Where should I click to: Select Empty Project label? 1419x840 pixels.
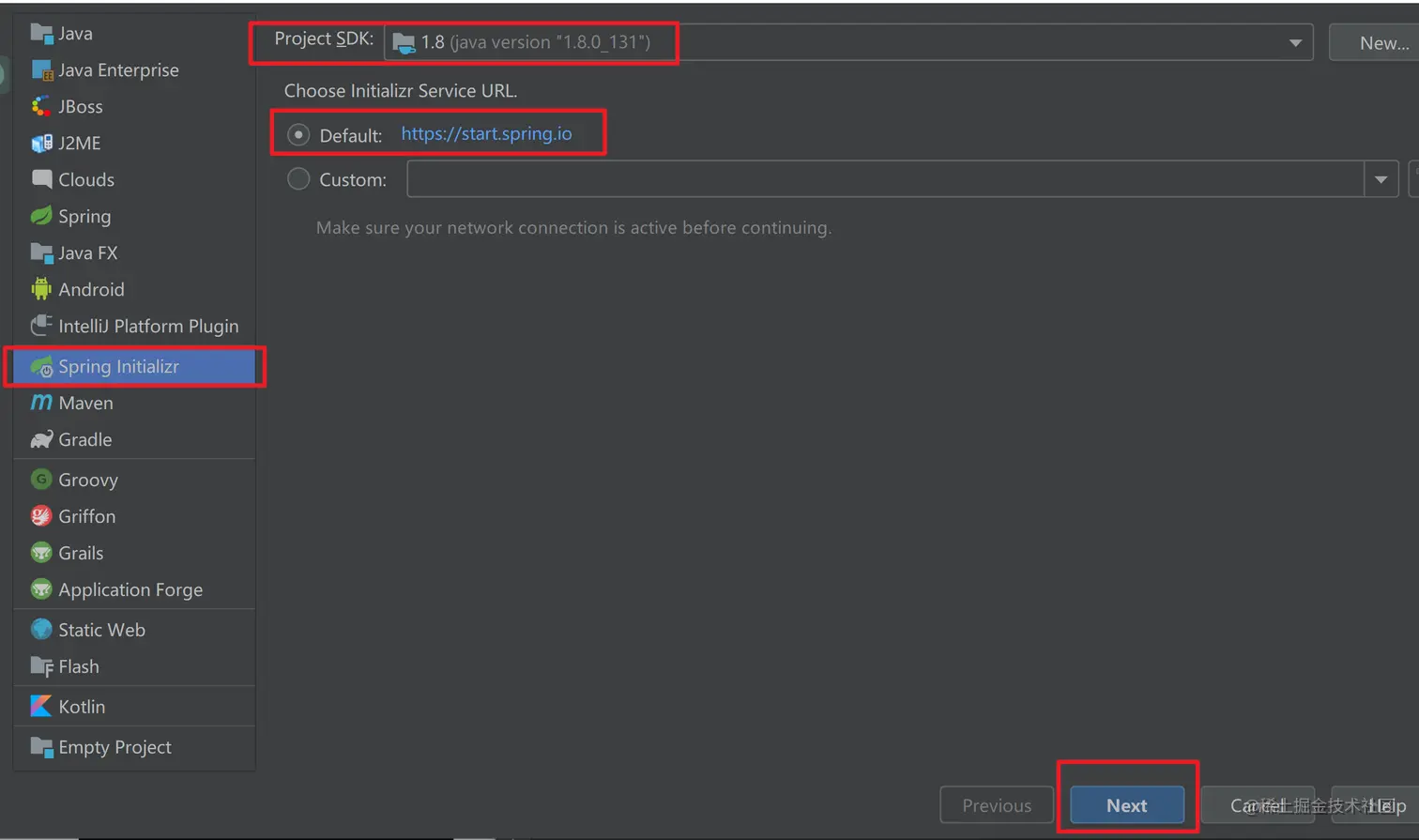click(x=114, y=747)
